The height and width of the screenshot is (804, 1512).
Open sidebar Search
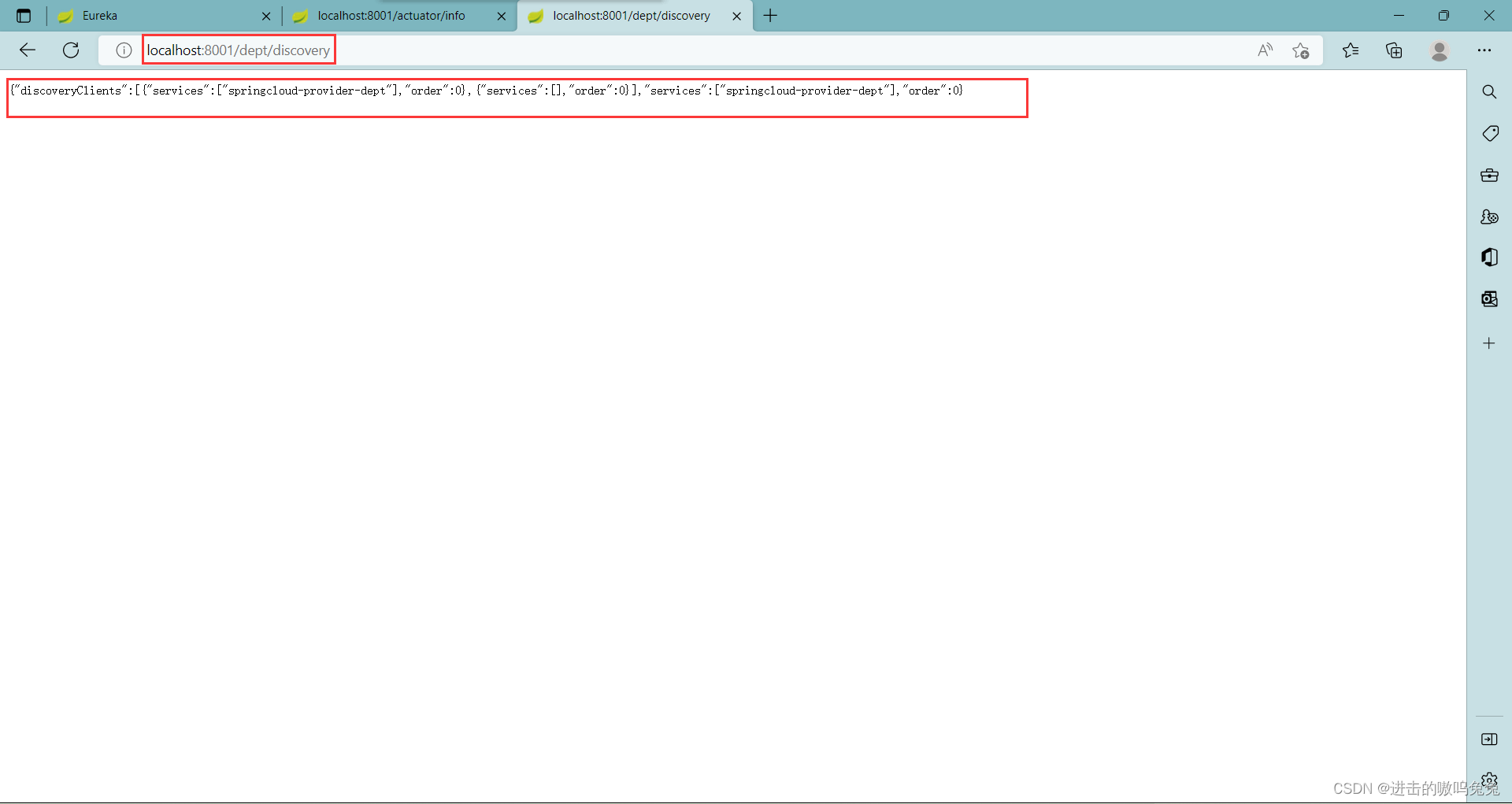click(x=1489, y=92)
